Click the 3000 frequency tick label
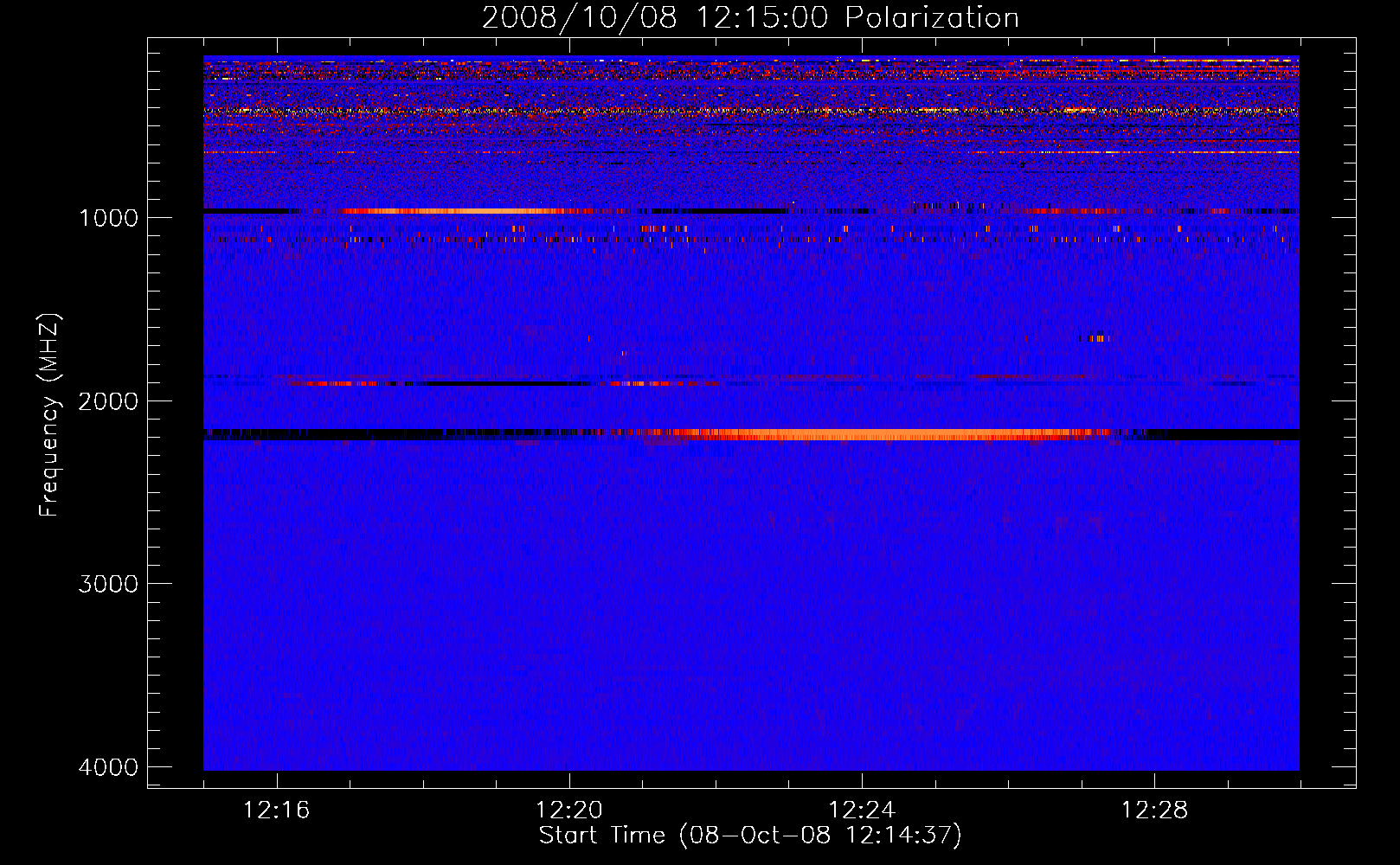The height and width of the screenshot is (865, 1400). coord(108,584)
